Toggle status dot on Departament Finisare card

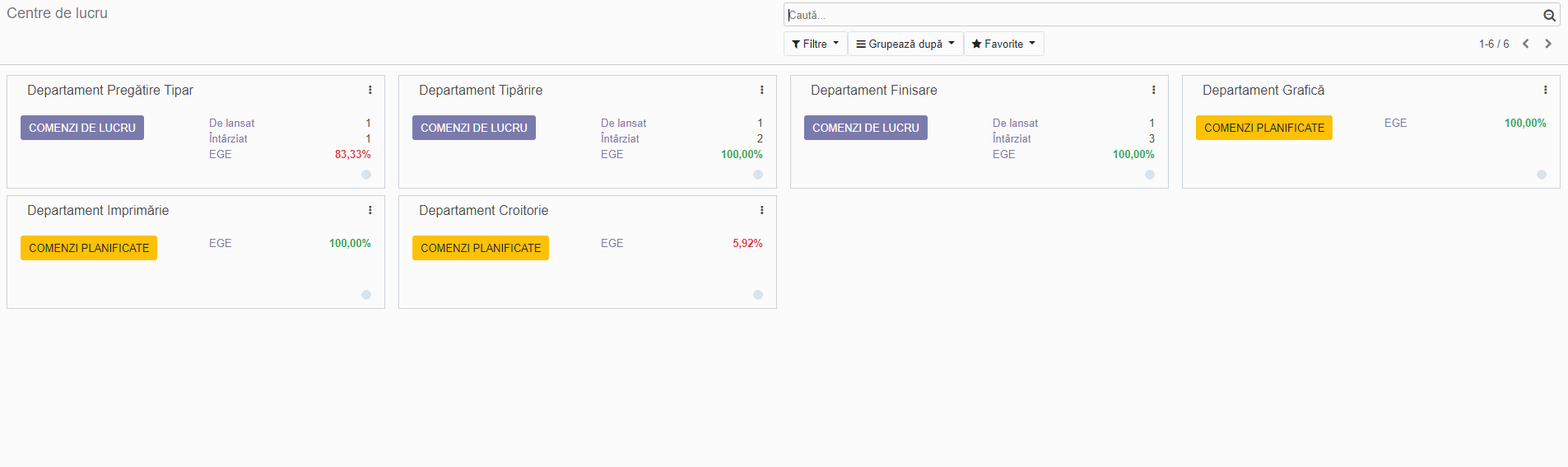pyautogui.click(x=1150, y=175)
